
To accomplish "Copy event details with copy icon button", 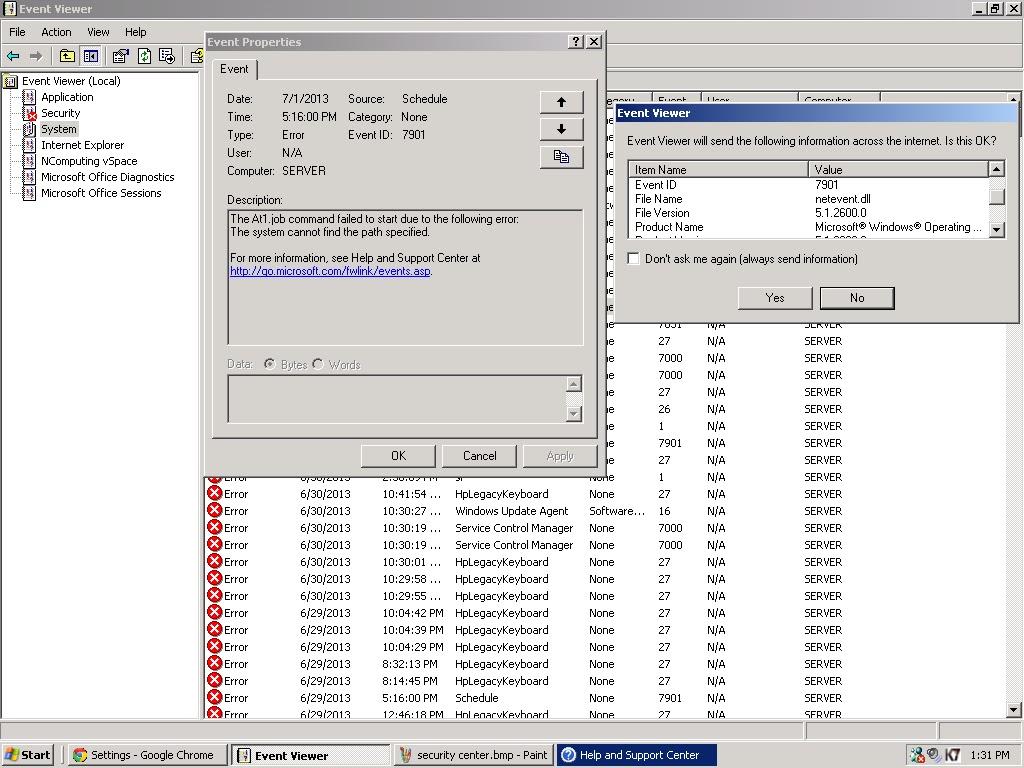I will tap(562, 157).
